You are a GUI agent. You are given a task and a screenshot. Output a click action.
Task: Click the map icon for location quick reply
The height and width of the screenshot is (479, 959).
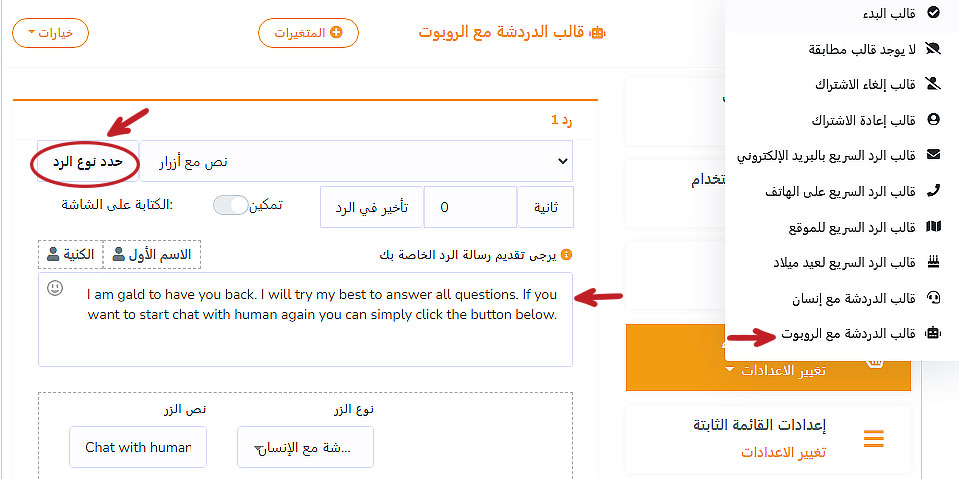pos(934,227)
